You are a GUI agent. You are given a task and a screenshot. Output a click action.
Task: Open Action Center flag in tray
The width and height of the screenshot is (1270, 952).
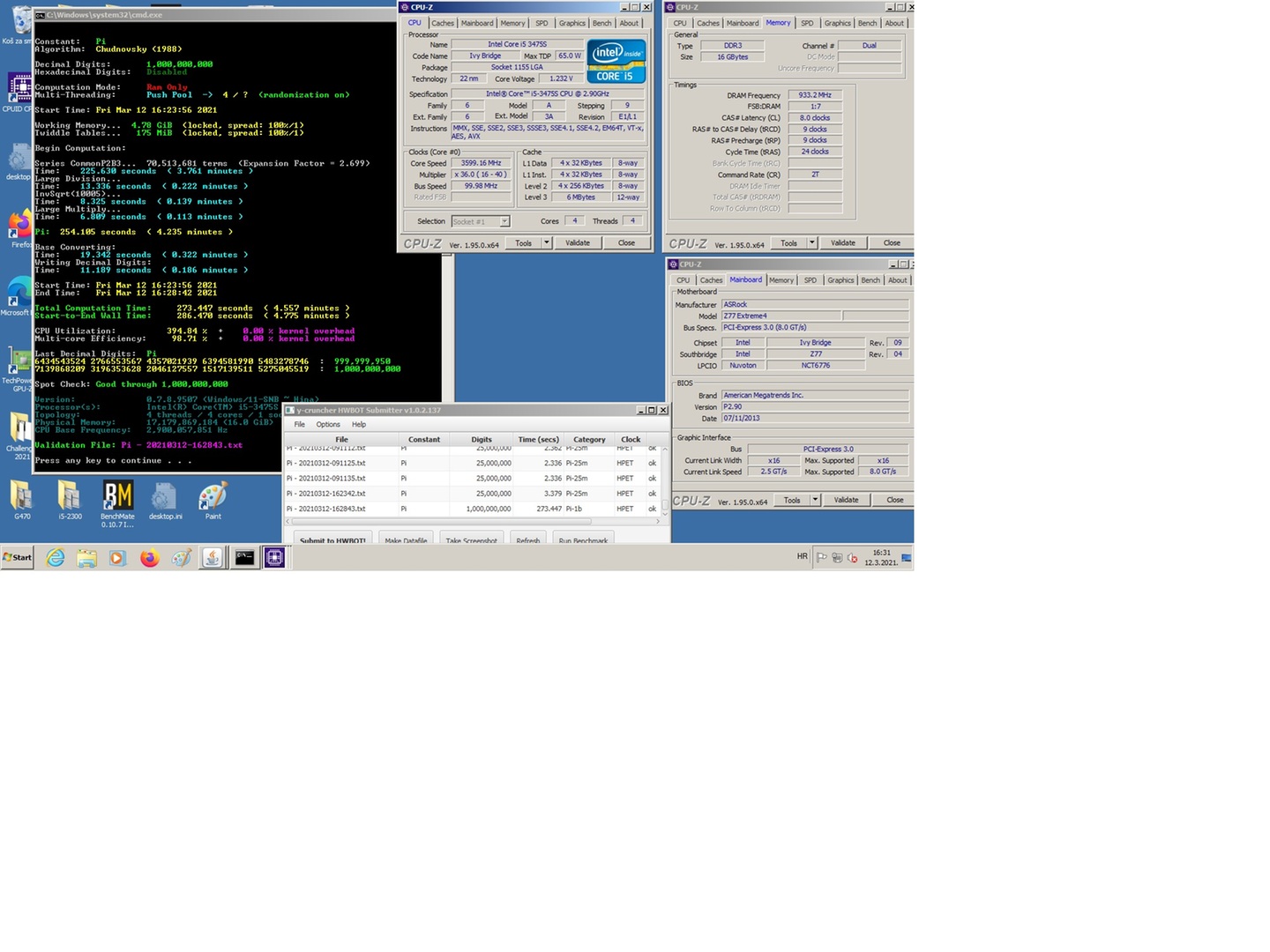pyautogui.click(x=821, y=557)
